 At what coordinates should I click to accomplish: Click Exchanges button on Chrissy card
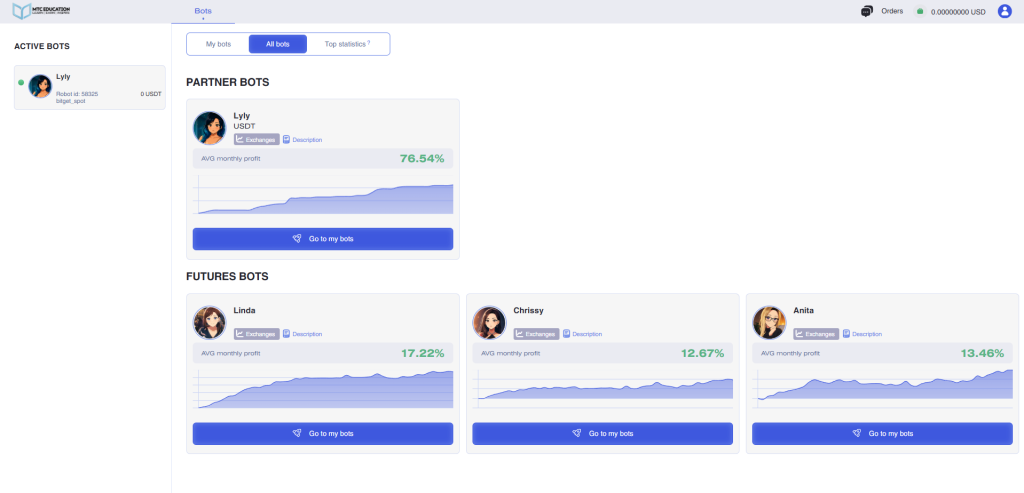pos(536,334)
